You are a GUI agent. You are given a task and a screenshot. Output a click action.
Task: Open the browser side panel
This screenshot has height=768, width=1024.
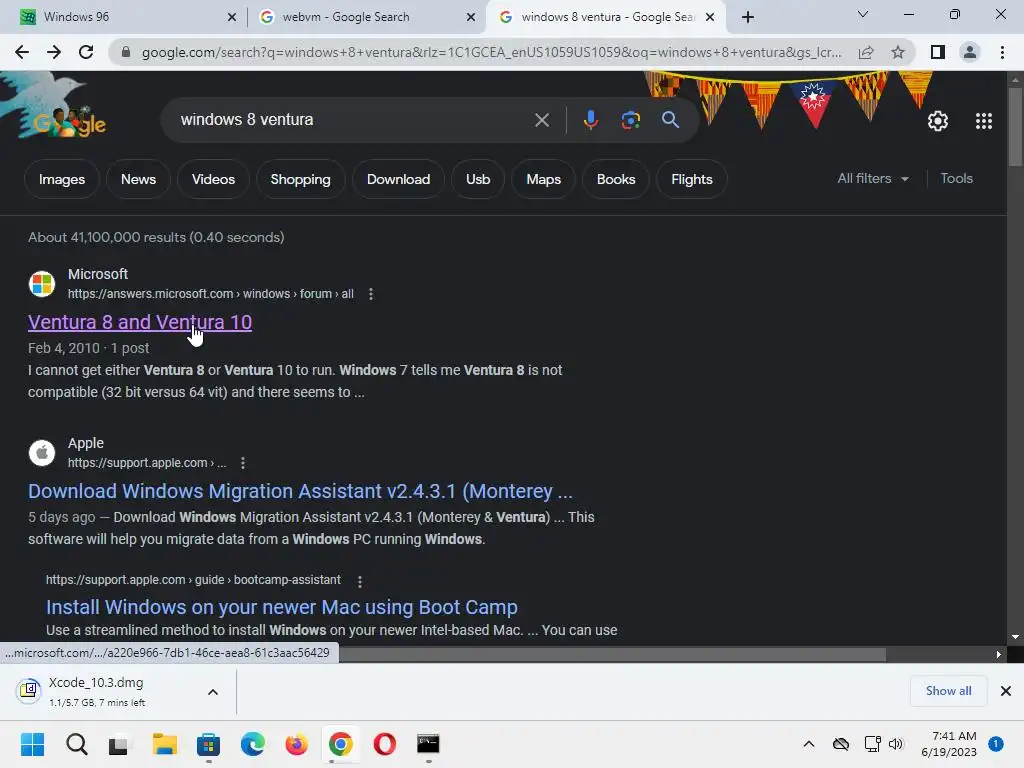(x=938, y=52)
